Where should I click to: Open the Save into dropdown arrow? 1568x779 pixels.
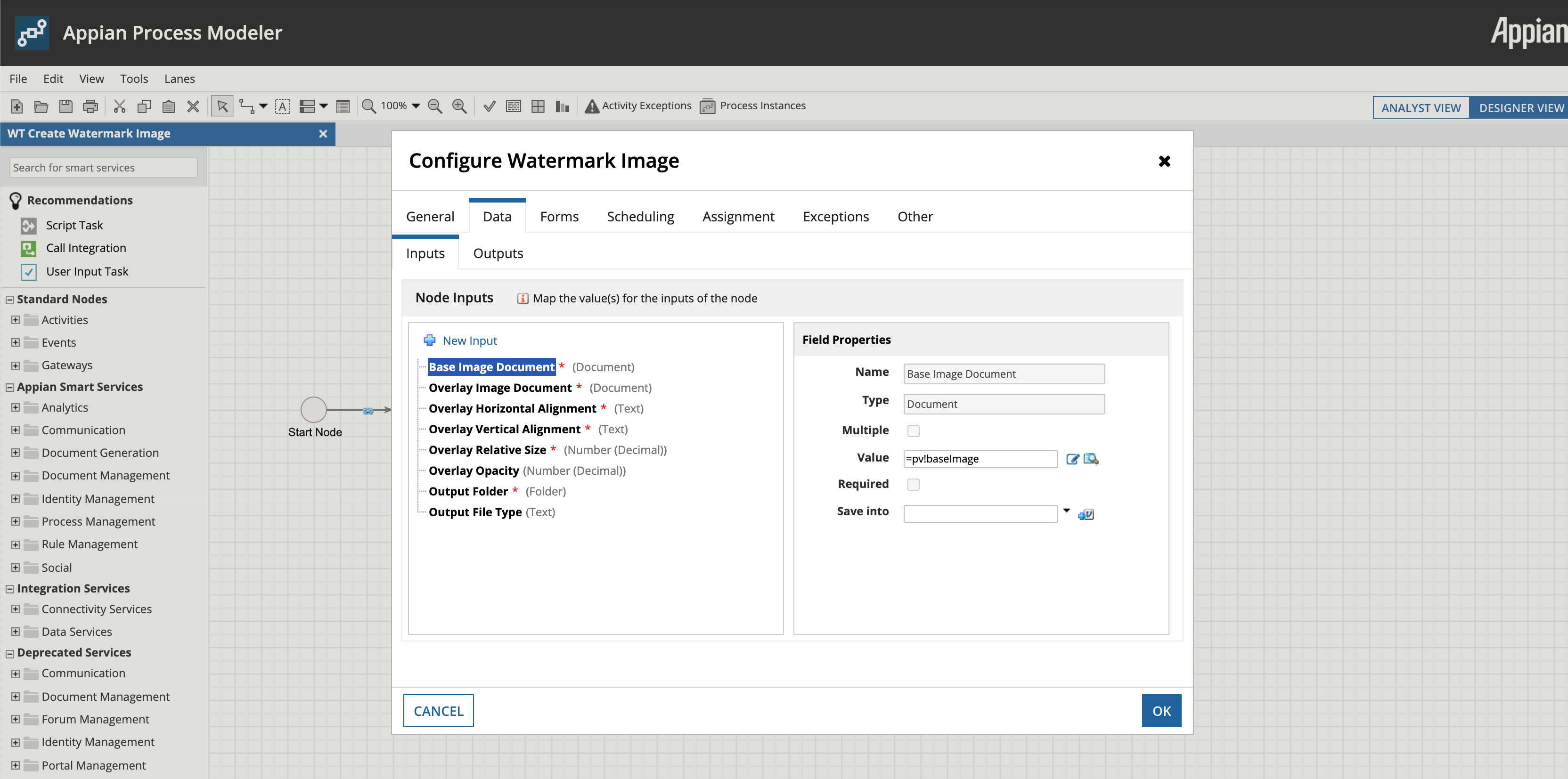pos(1066,511)
